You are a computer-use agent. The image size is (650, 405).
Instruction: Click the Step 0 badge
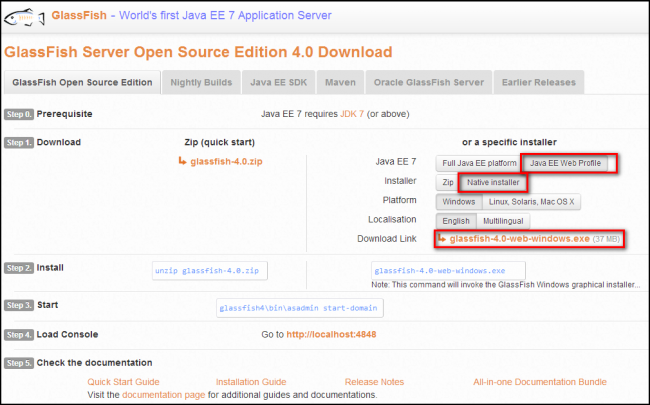click(19, 114)
